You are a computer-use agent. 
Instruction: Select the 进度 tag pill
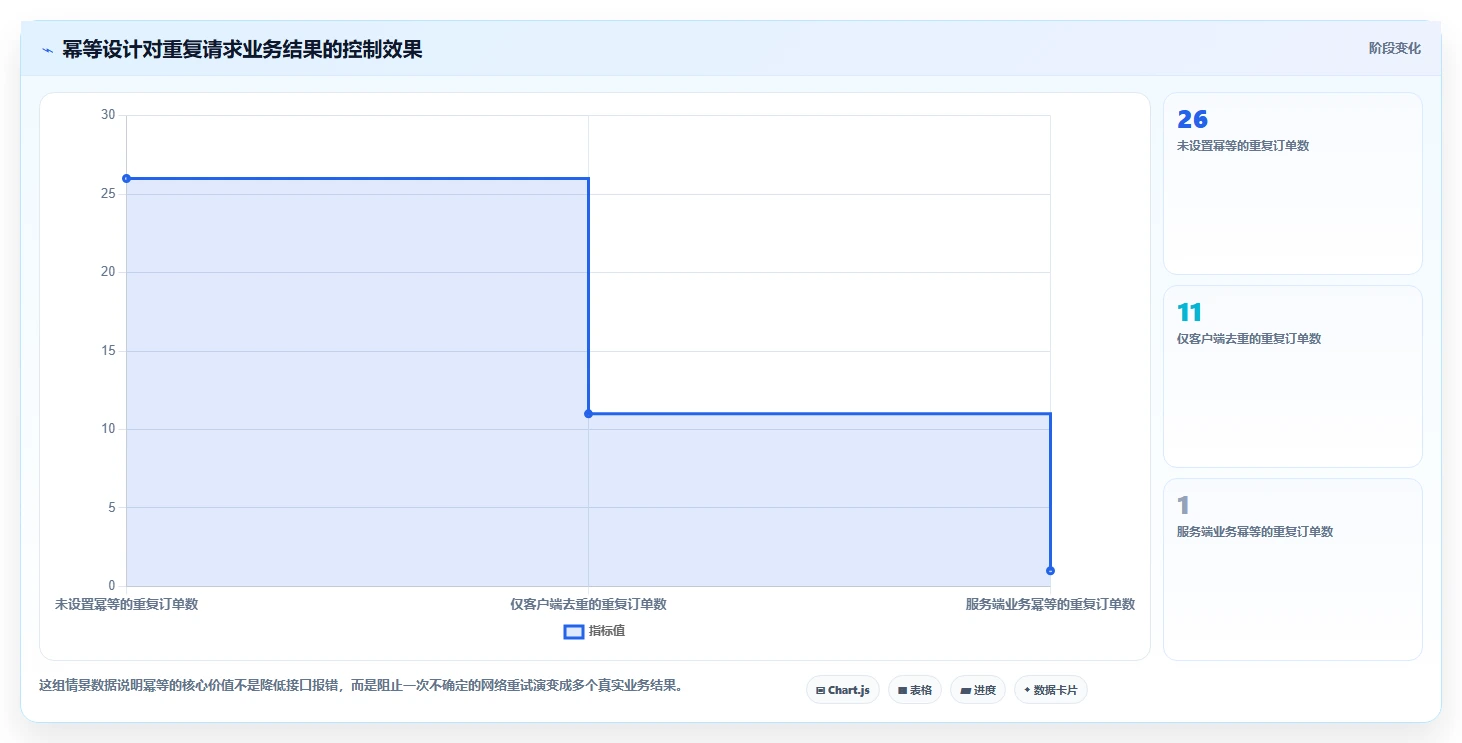(978, 690)
